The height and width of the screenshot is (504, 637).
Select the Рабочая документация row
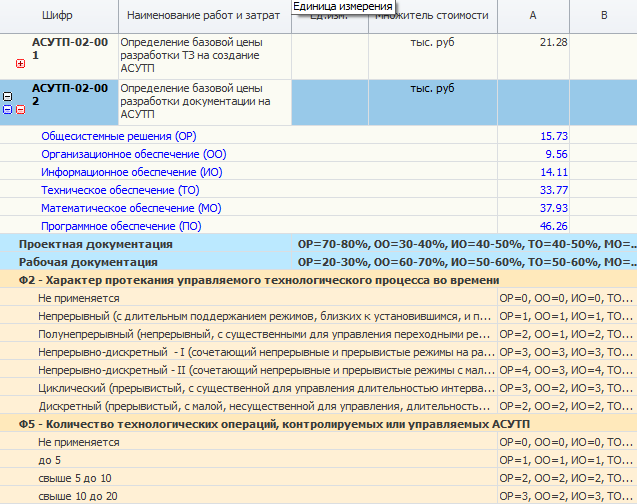318,262
